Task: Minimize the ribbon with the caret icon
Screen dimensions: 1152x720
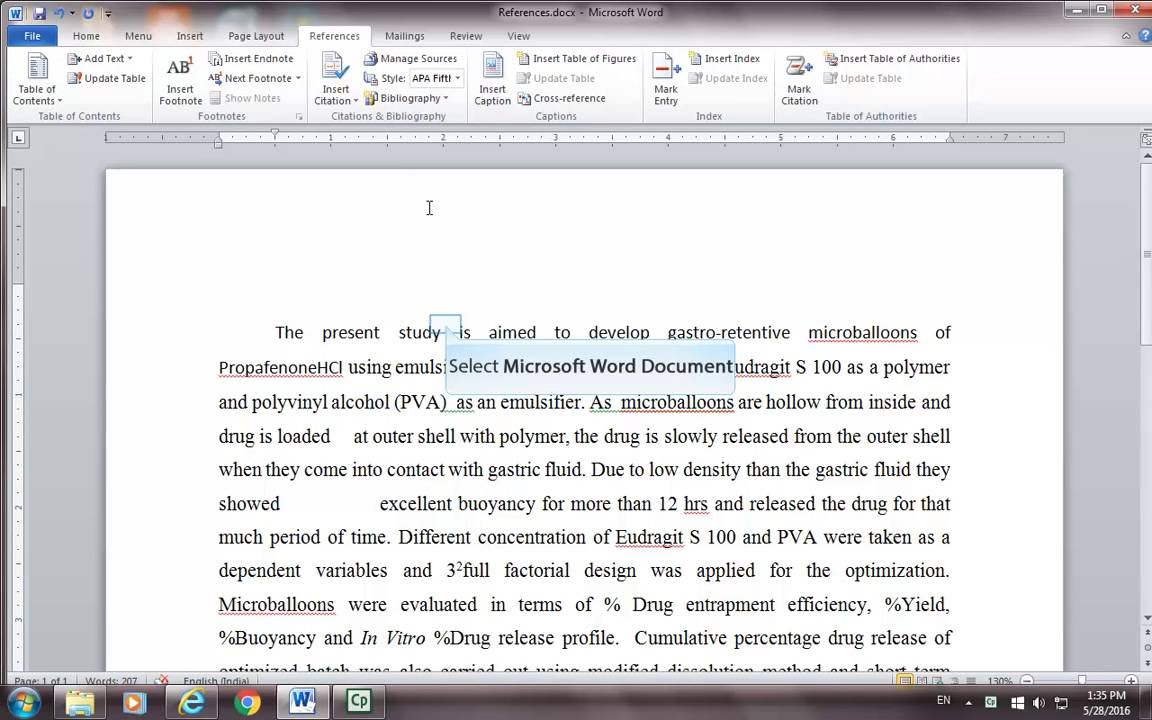Action: 1126,35
